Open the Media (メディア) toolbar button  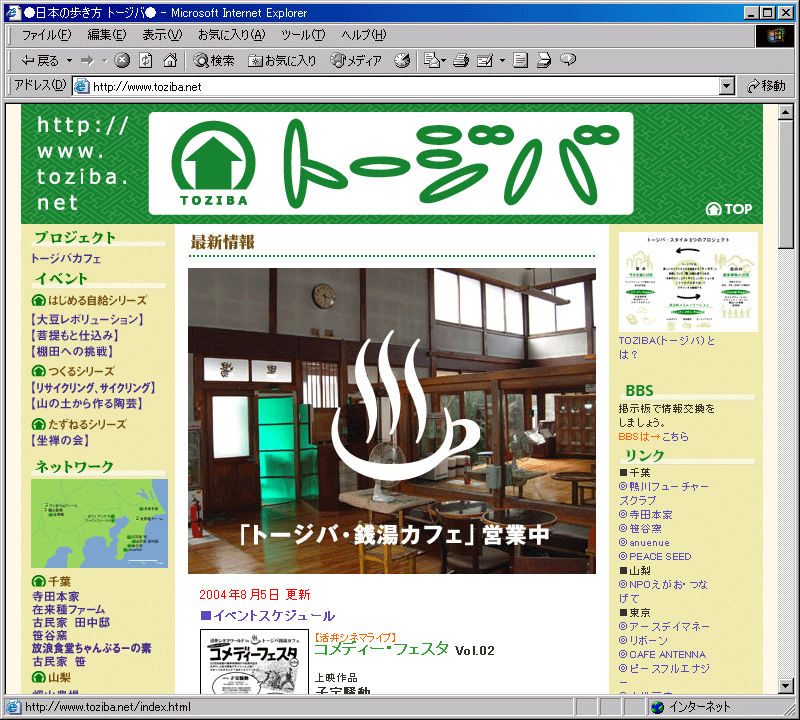click(356, 61)
